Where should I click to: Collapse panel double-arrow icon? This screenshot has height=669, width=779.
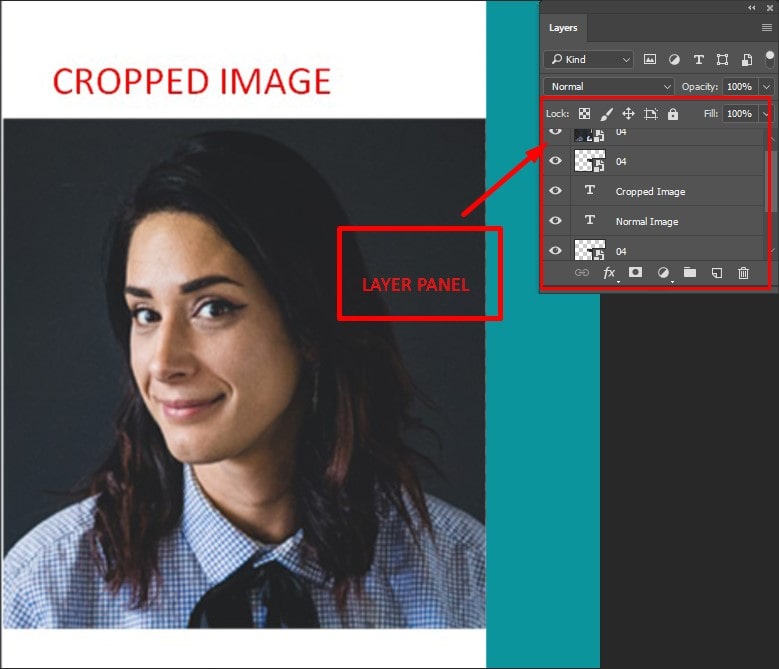tap(752, 8)
